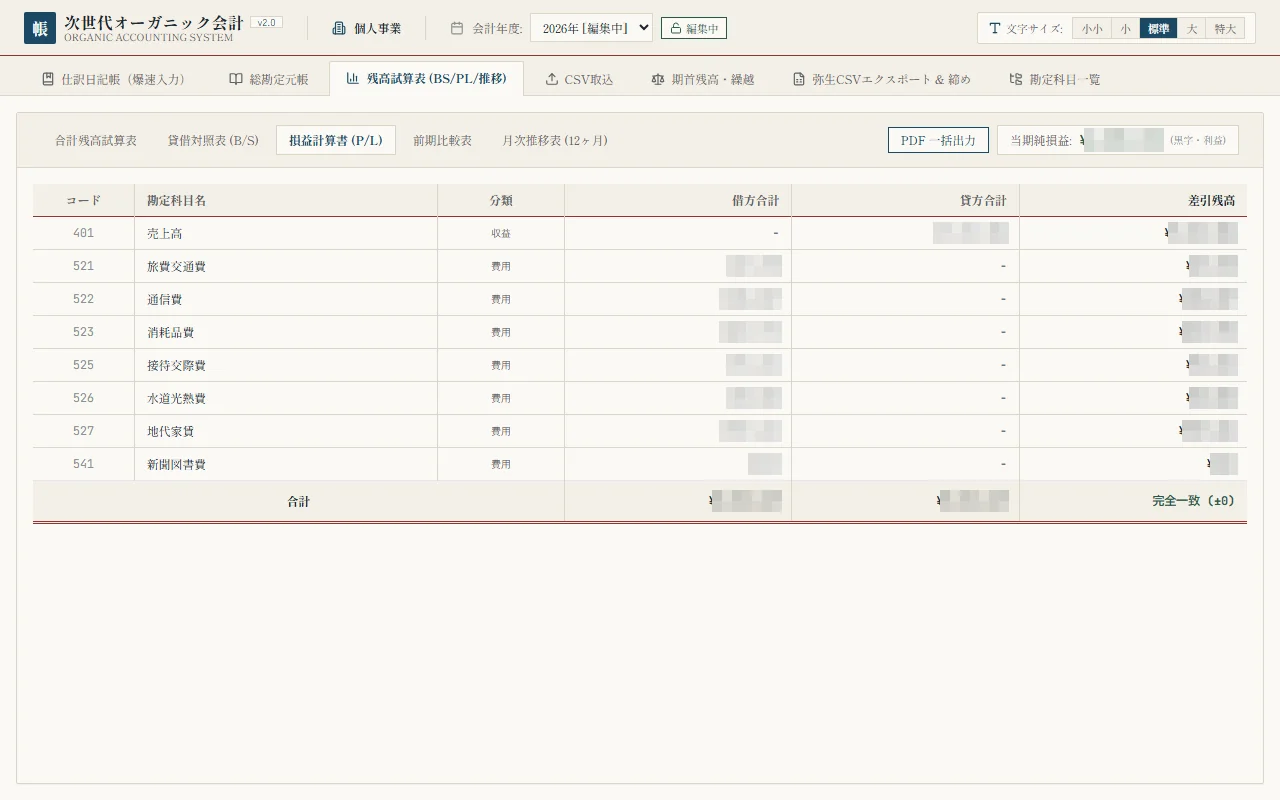
Task: Click the T icon beside 文字サイズ
Action: click(994, 28)
